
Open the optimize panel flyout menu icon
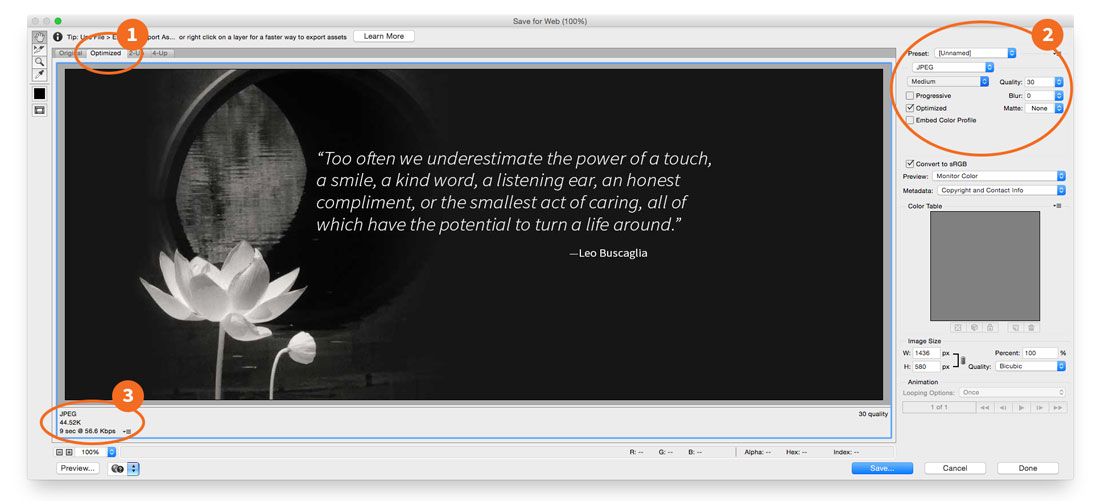(x=1058, y=53)
